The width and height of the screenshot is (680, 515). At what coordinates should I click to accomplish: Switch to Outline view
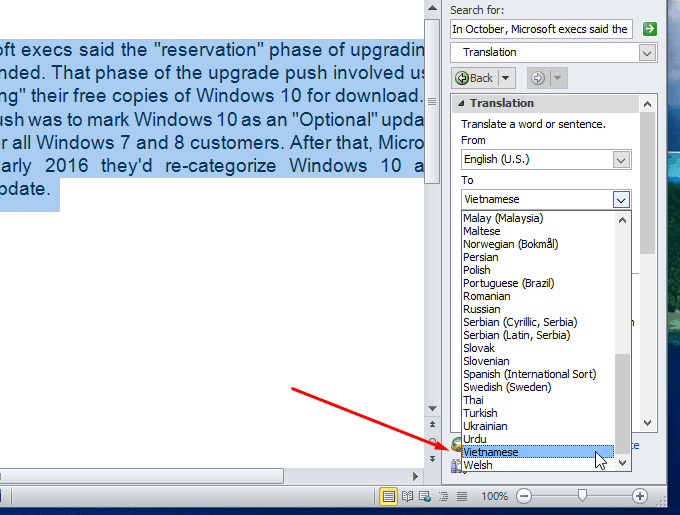[x=441, y=496]
